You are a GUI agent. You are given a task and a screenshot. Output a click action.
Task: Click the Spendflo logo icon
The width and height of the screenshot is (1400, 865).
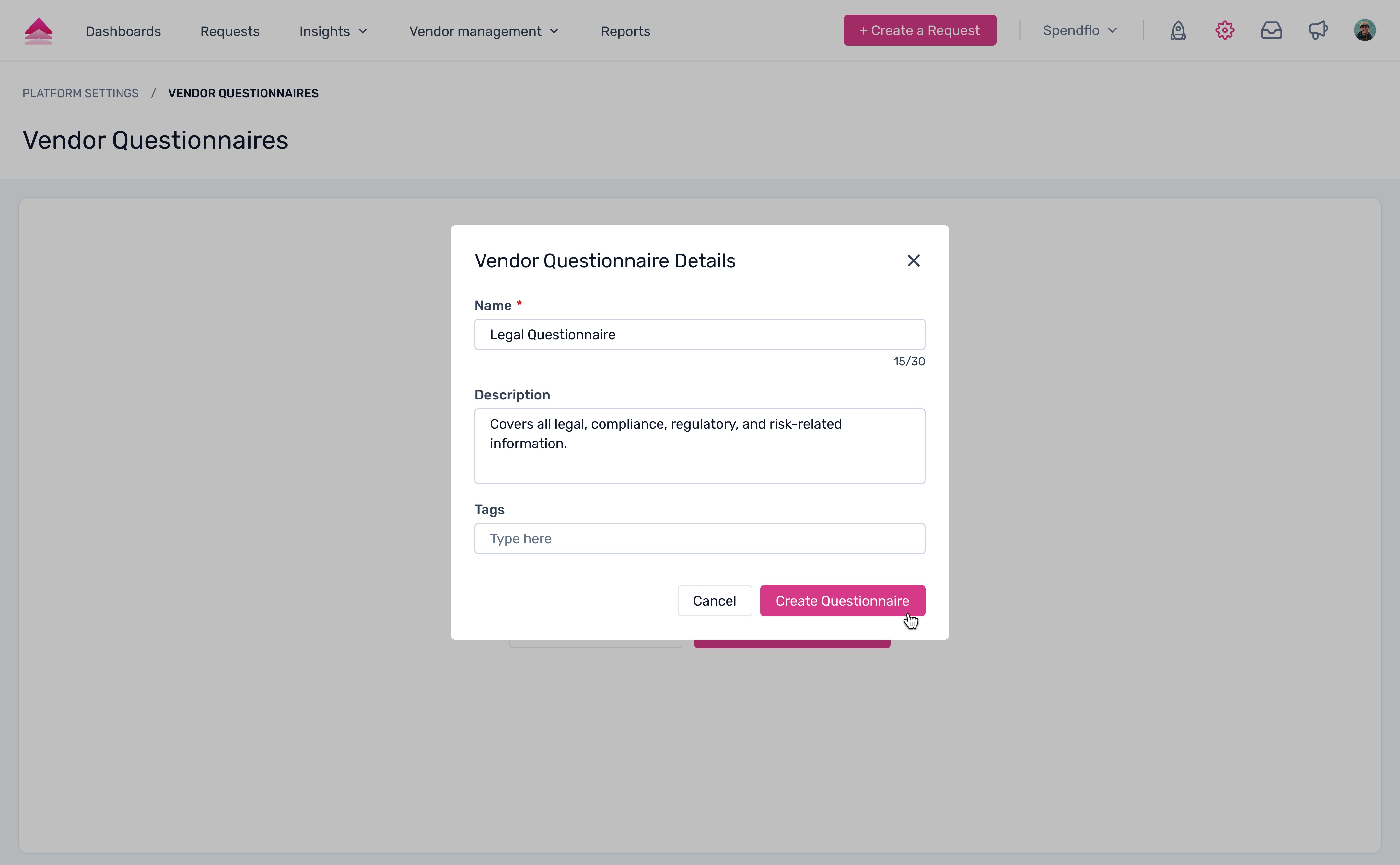39,31
